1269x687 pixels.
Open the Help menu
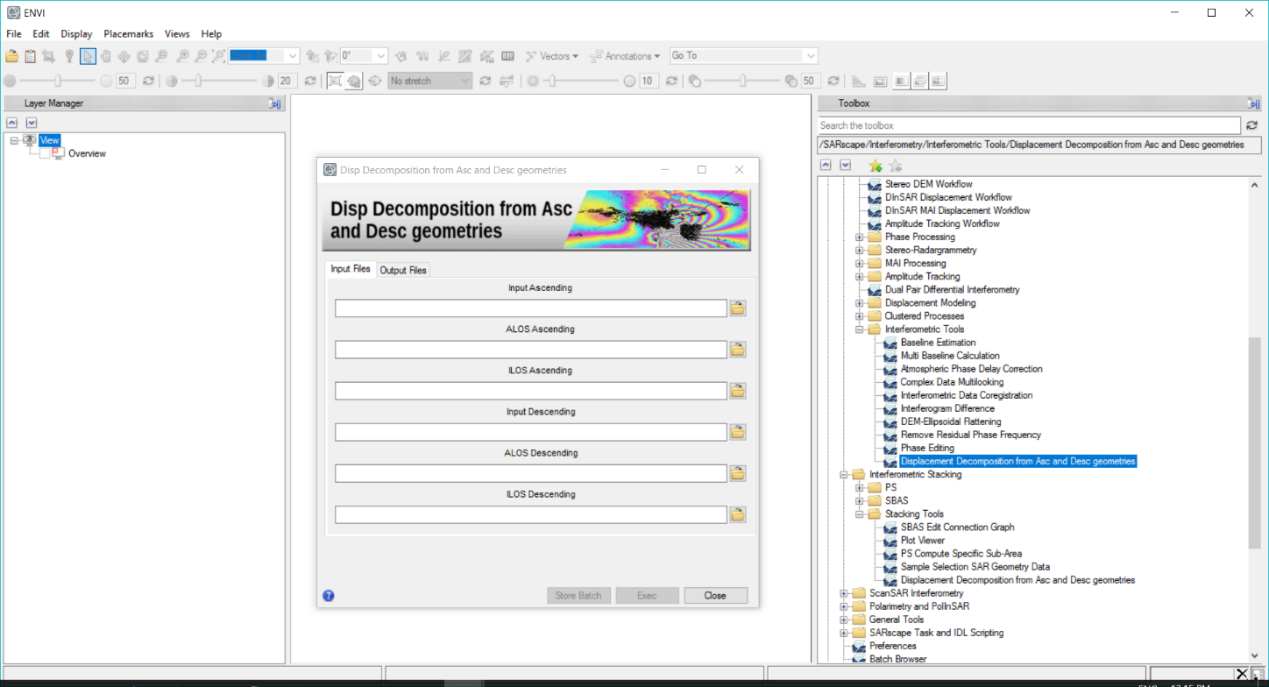click(211, 34)
